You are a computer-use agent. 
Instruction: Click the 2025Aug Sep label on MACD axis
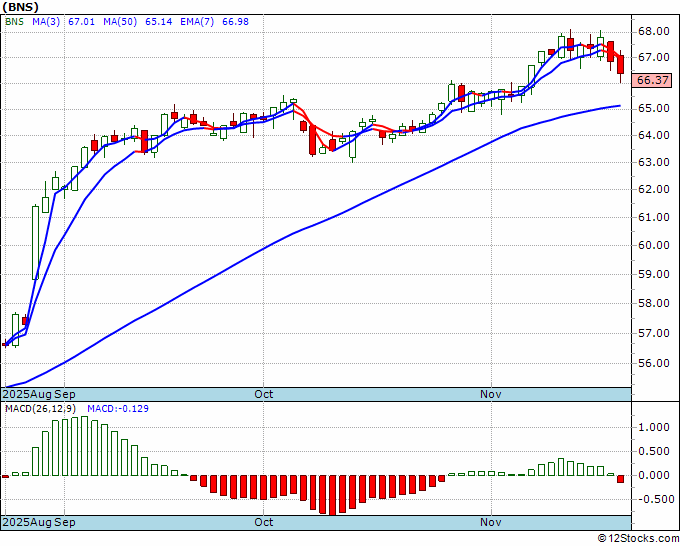pos(39,522)
